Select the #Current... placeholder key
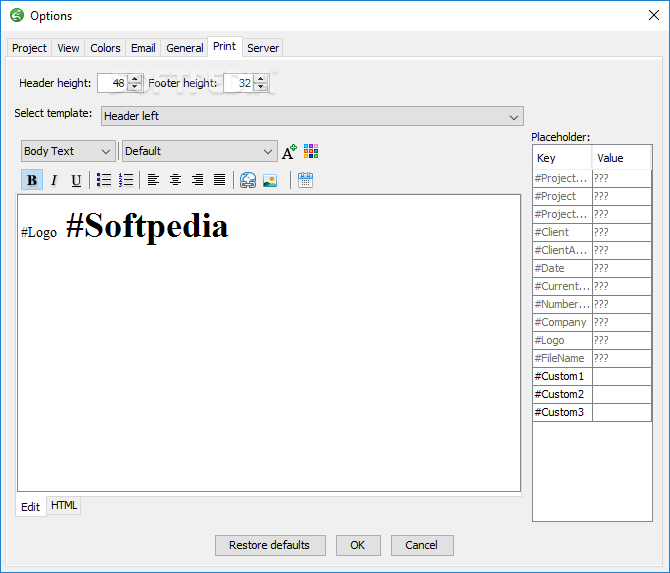Image resolution: width=670 pixels, height=573 pixels. pyautogui.click(x=562, y=286)
